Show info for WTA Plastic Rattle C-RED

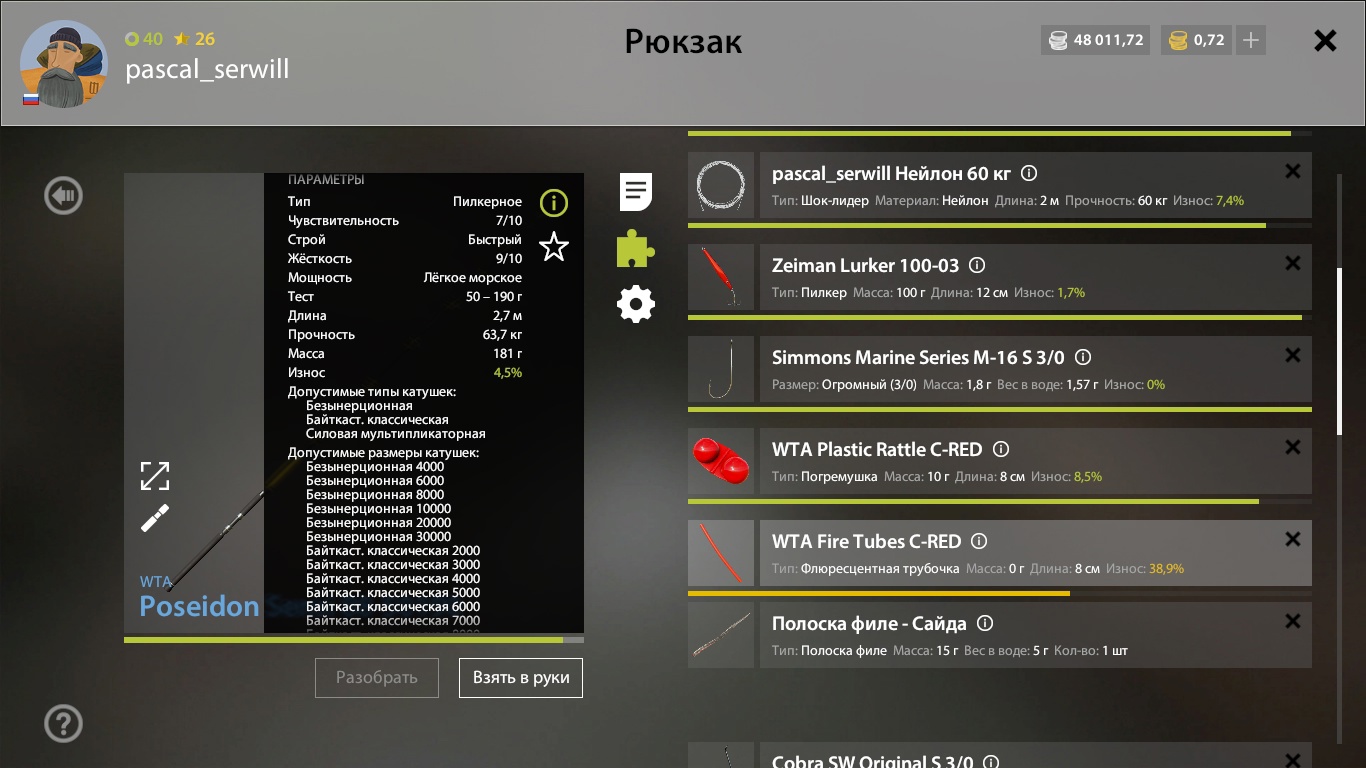(x=1001, y=450)
